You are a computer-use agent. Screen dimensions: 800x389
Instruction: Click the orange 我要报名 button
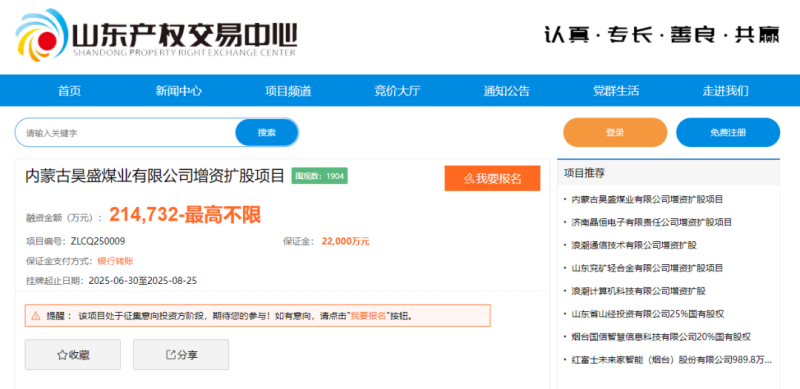(492, 178)
